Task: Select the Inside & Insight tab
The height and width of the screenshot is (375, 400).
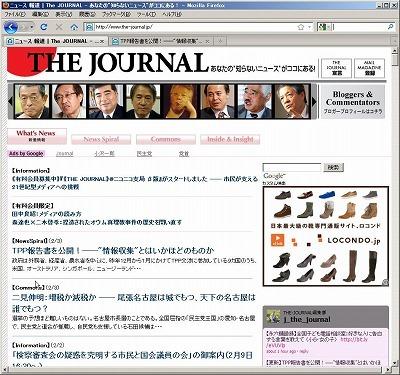Action: point(230,139)
